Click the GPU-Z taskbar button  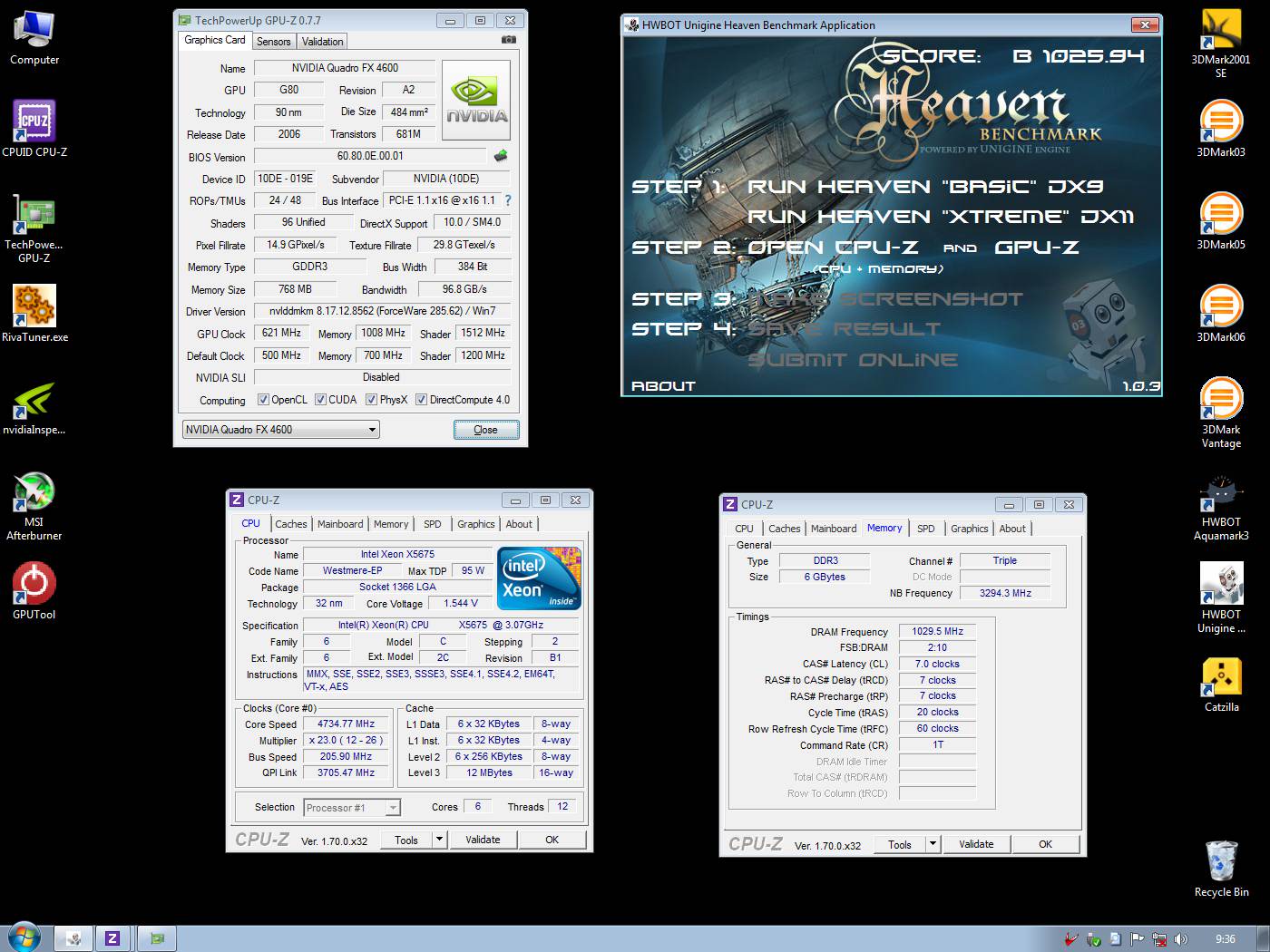157,938
